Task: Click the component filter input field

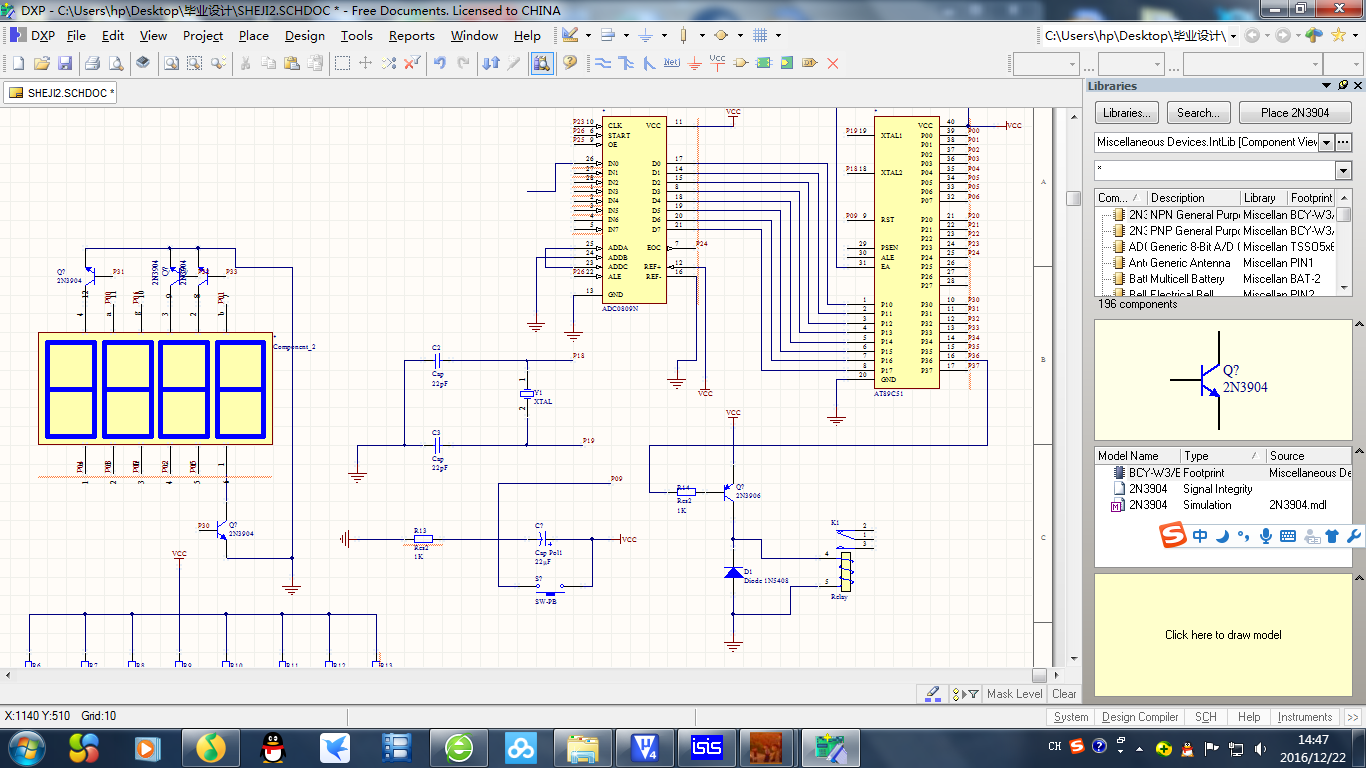Action: click(x=1215, y=170)
